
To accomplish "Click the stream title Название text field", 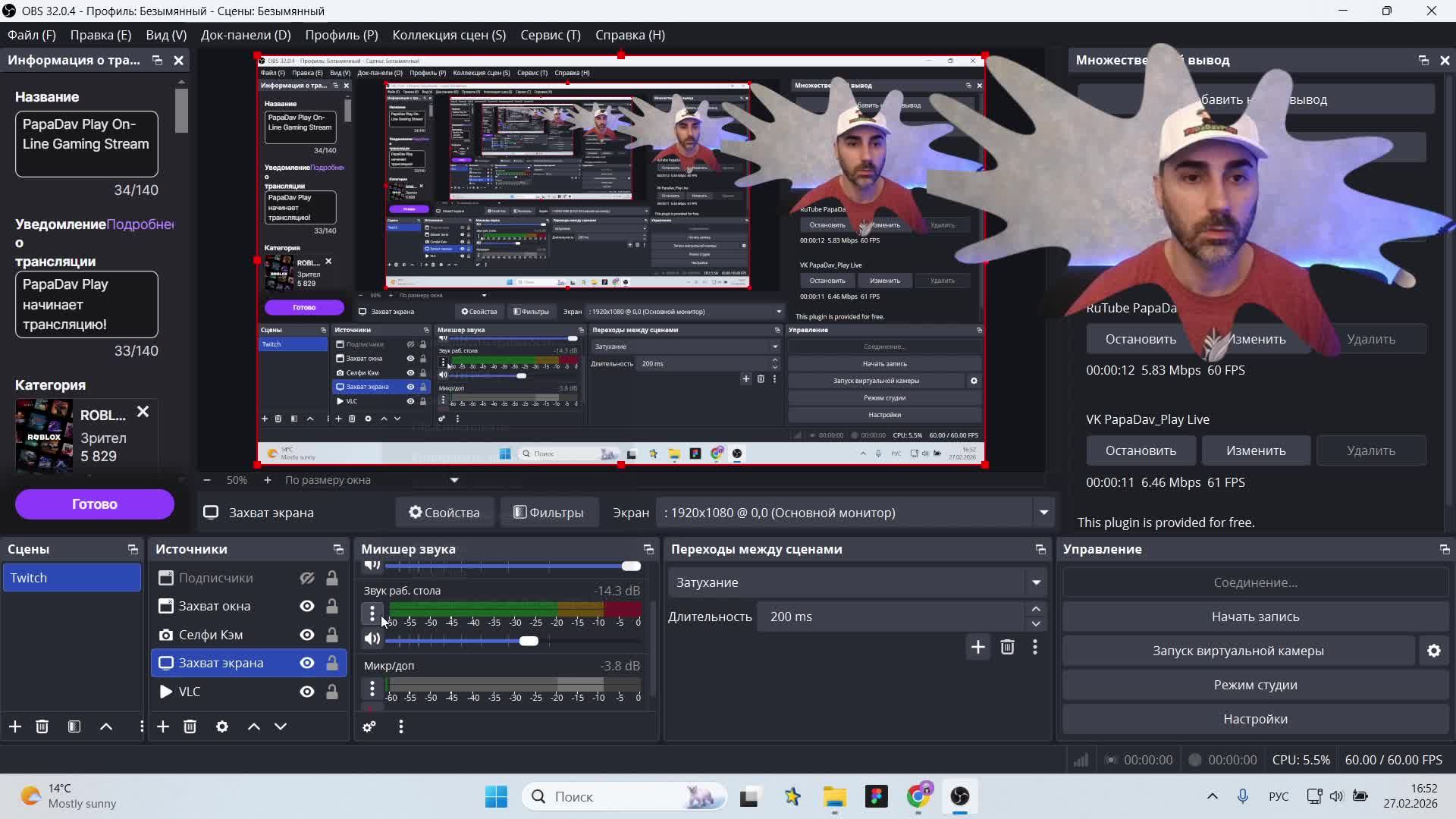I will (x=86, y=143).
